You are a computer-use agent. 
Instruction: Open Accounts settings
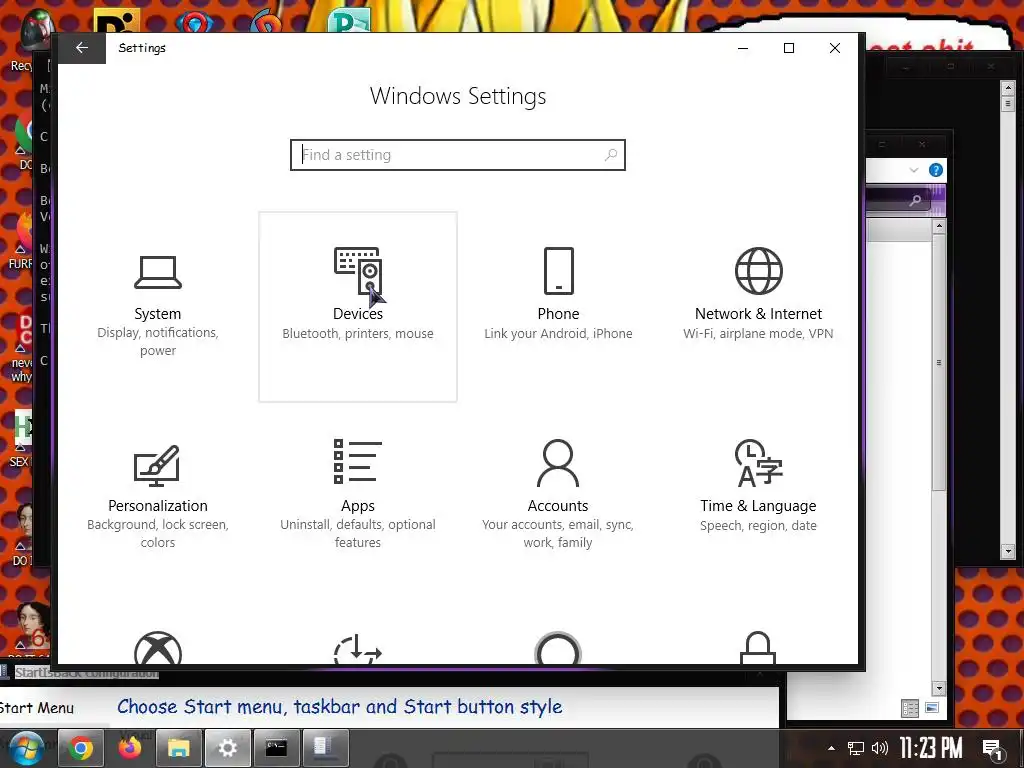click(558, 496)
